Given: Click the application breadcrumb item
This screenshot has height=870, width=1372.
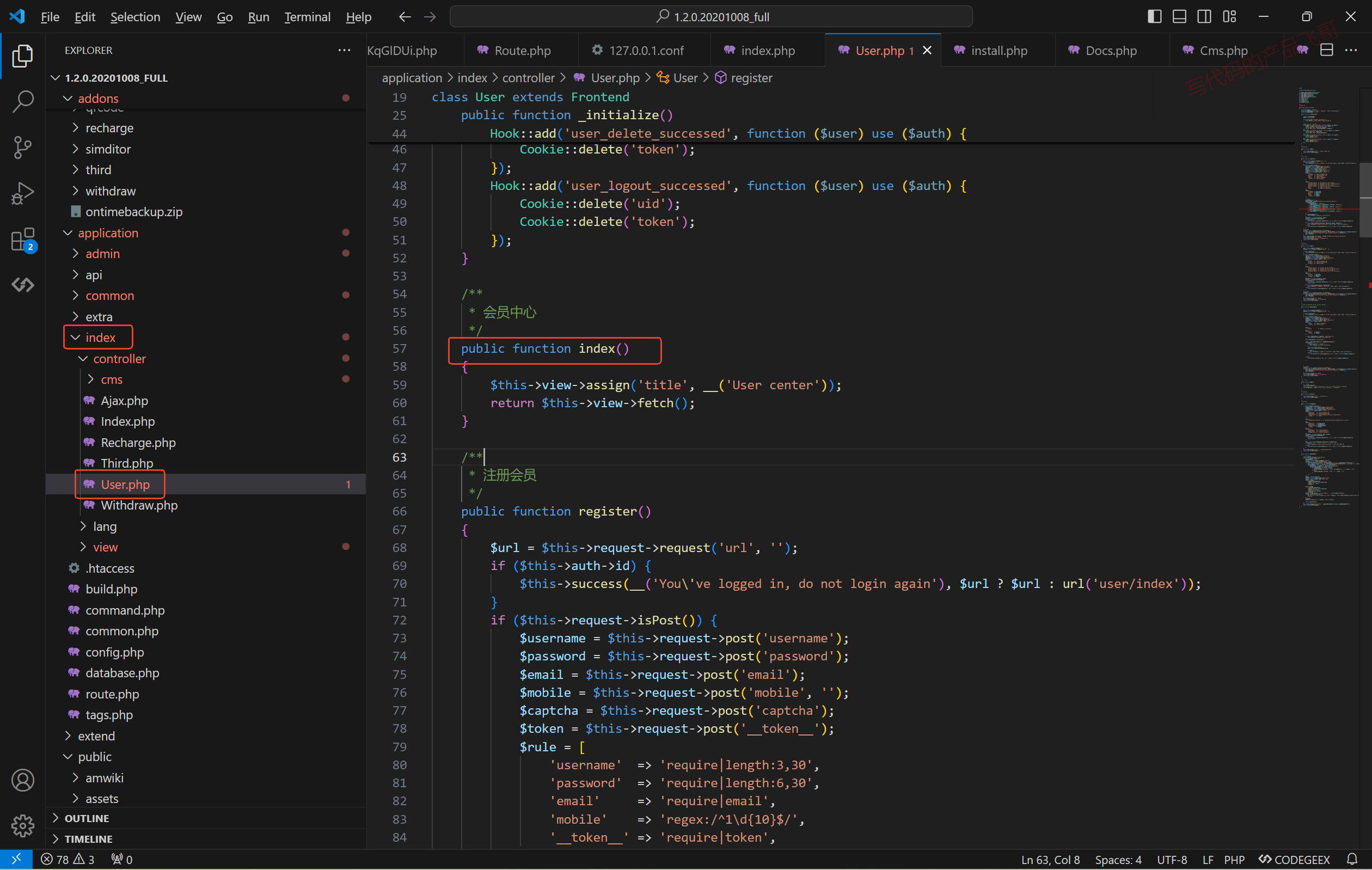Looking at the screenshot, I should coord(412,78).
